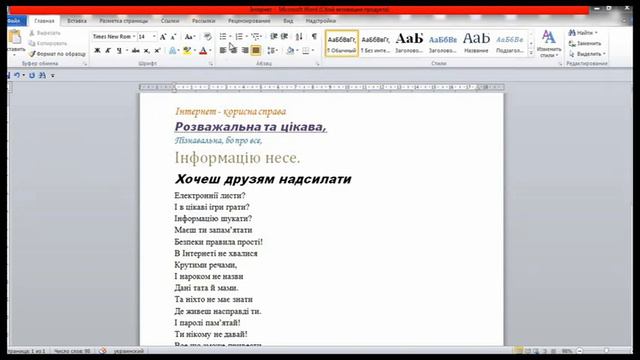Open the Стили pane dialog launcher

point(560,64)
